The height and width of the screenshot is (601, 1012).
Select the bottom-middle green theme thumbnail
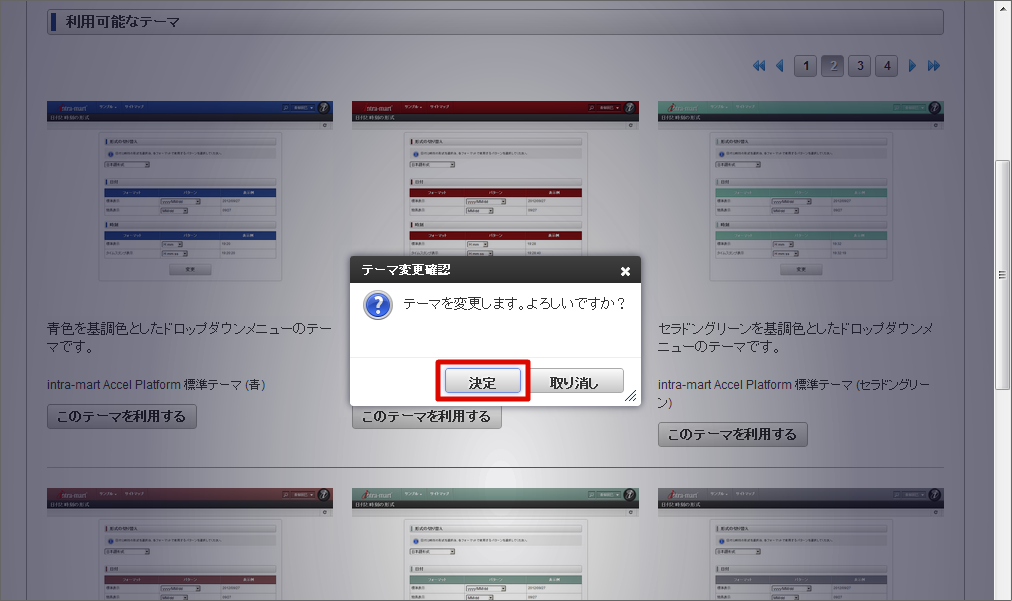coord(495,544)
